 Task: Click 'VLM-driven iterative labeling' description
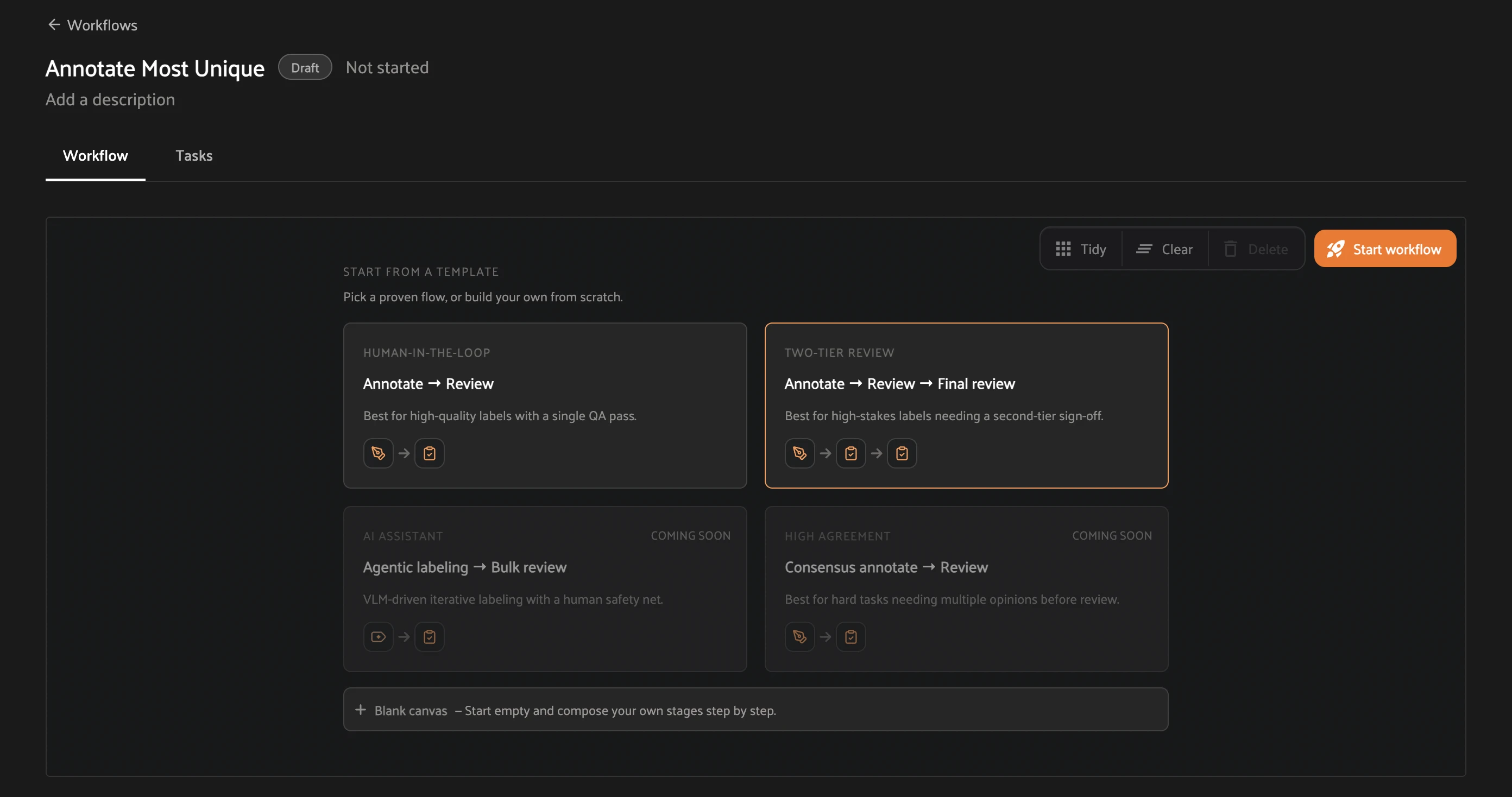[512, 600]
